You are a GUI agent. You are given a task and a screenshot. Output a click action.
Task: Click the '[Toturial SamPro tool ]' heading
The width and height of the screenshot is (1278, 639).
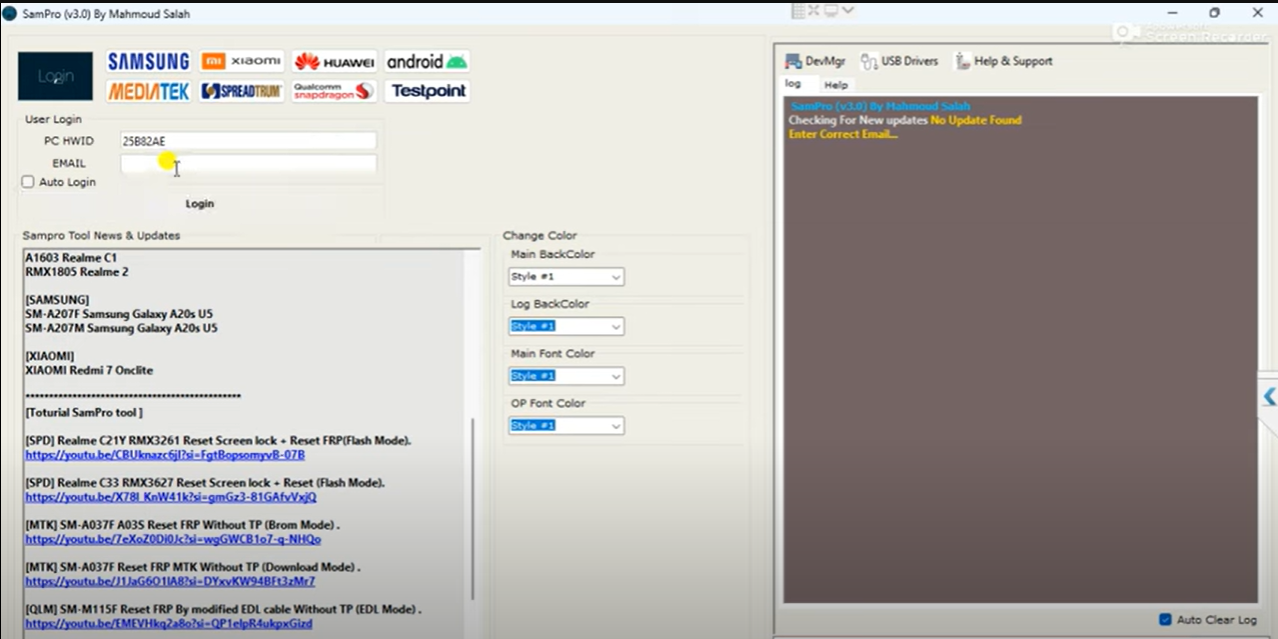84,412
